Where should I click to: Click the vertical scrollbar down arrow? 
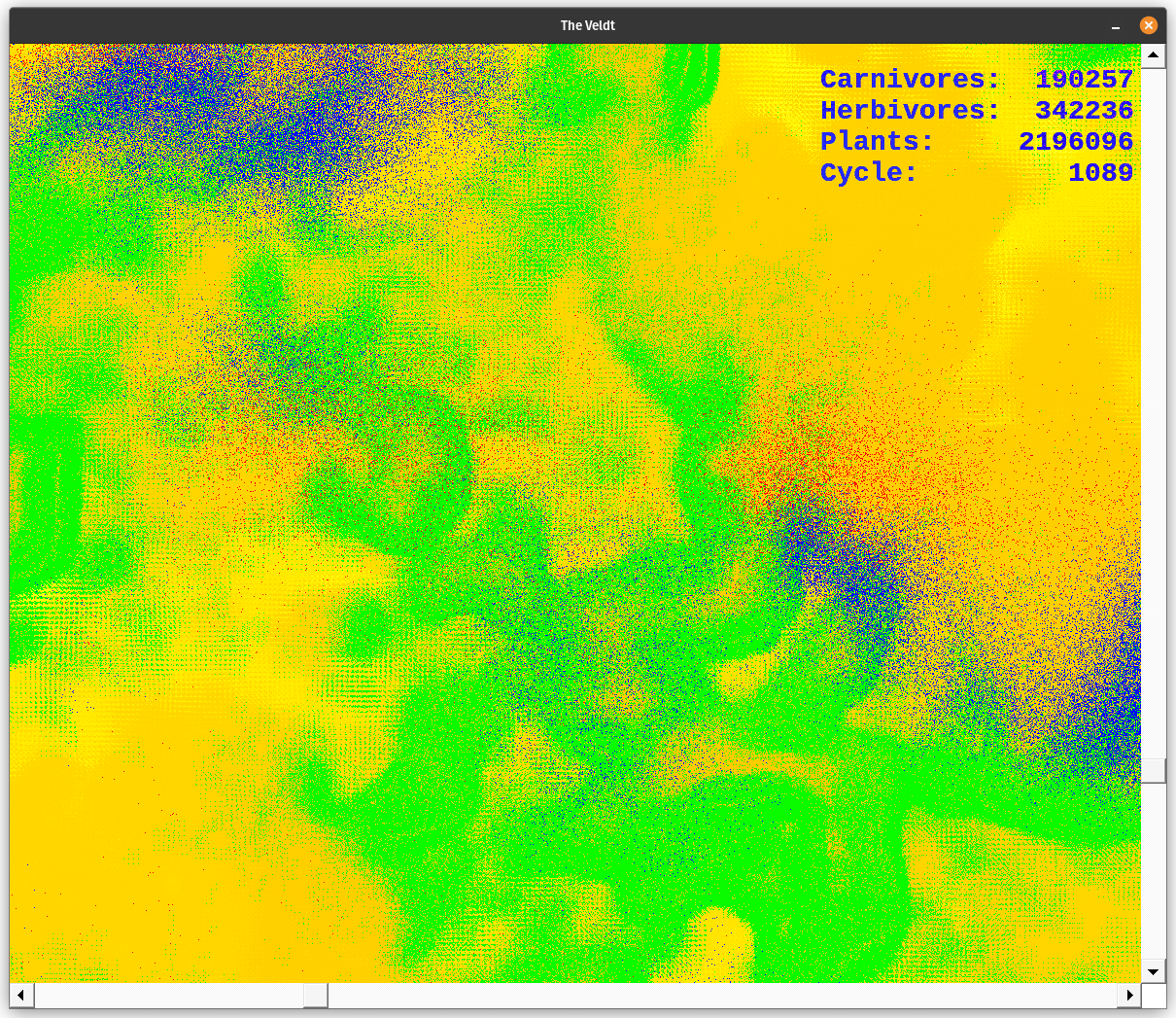[1153, 970]
